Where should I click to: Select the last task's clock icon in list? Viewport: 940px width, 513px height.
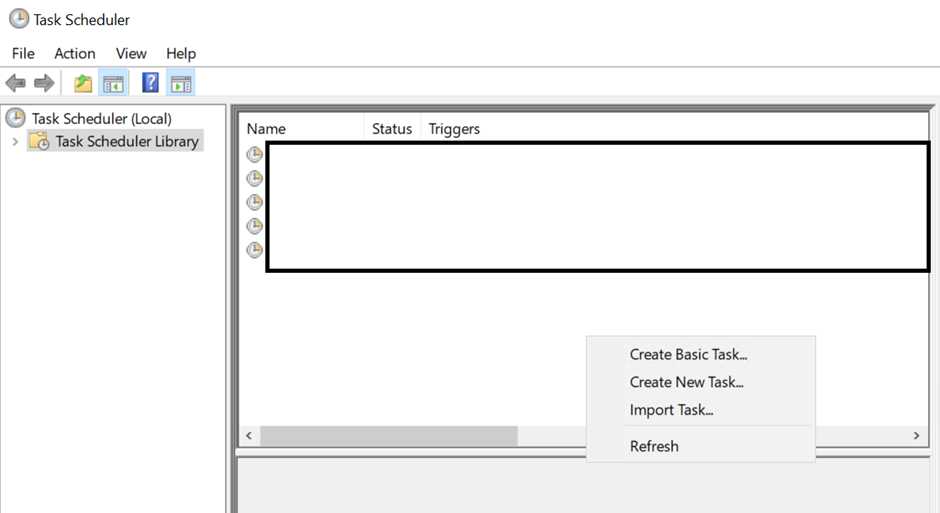[x=255, y=250]
